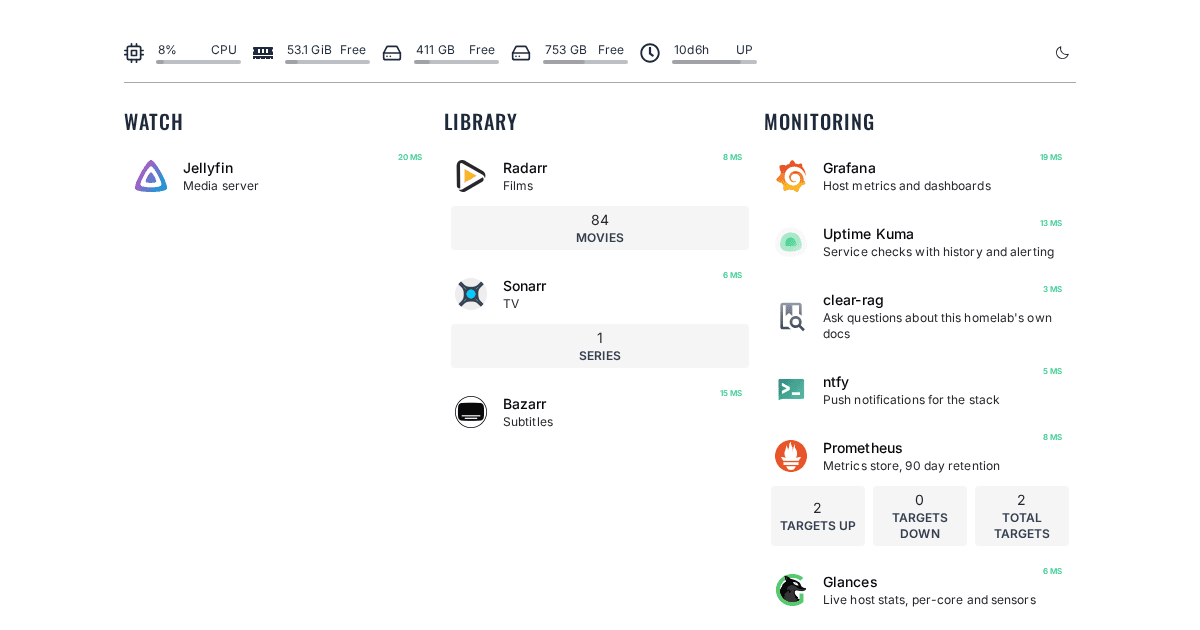Click the clear-rag search document icon

[791, 316]
